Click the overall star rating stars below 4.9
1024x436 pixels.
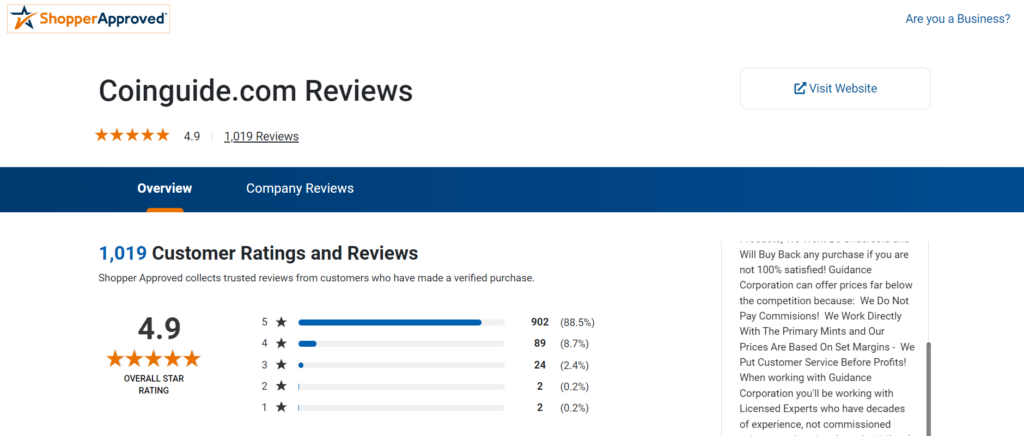153,358
